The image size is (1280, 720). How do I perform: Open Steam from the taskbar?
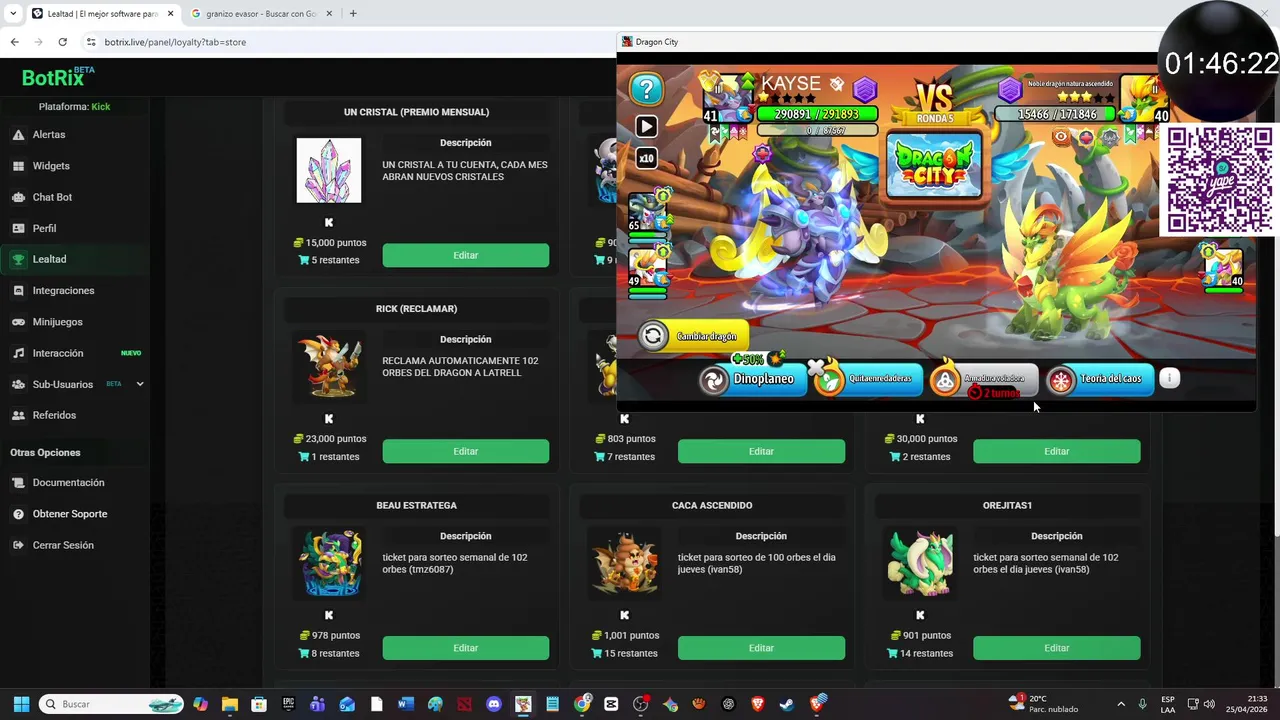coord(788,704)
